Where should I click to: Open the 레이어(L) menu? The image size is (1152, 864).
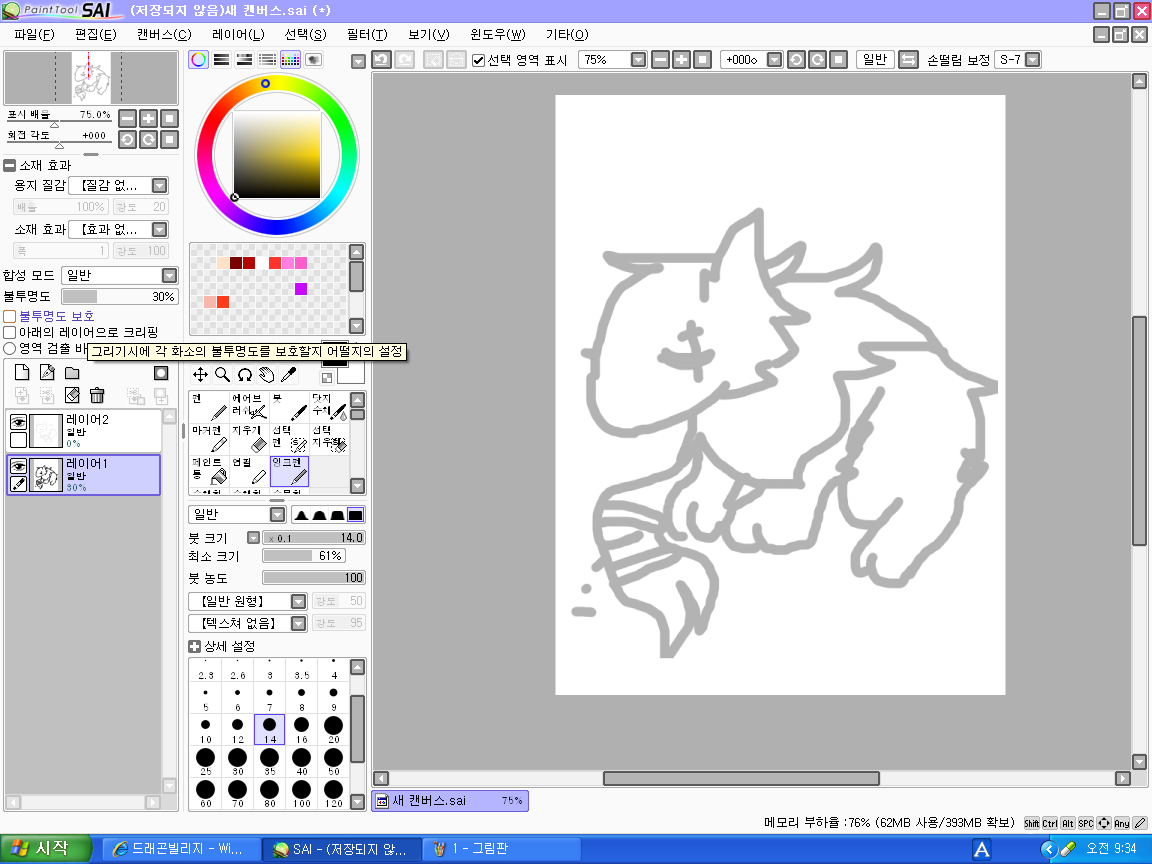point(238,34)
